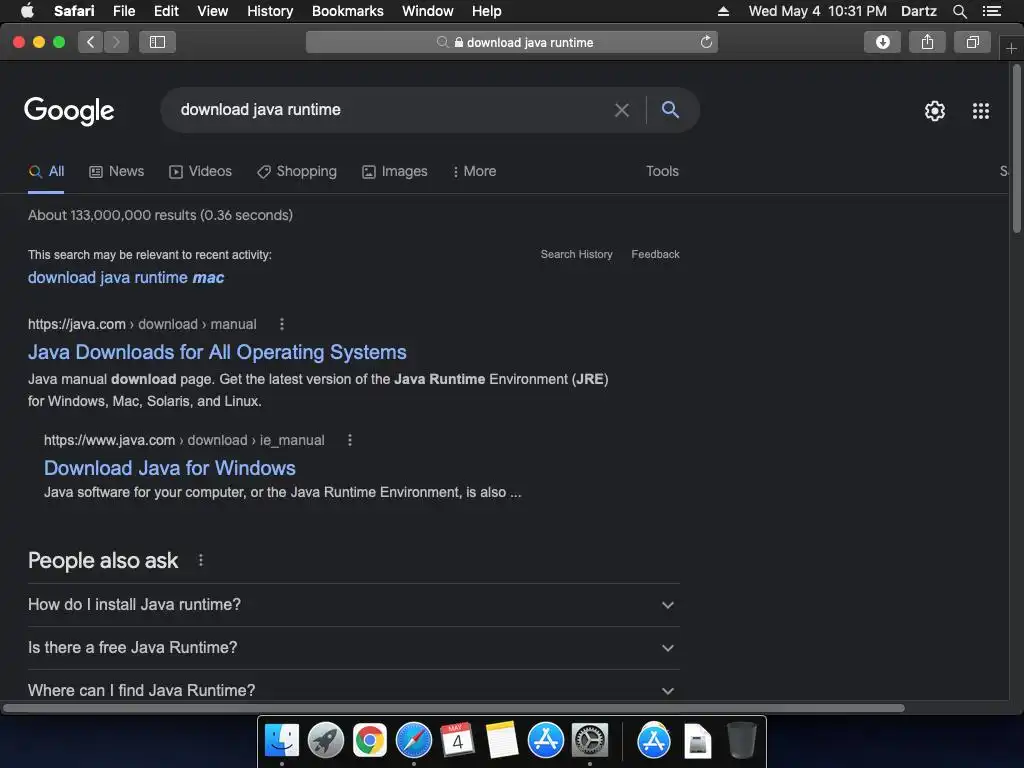
Task: Select the All results tab
Action: (x=46, y=171)
